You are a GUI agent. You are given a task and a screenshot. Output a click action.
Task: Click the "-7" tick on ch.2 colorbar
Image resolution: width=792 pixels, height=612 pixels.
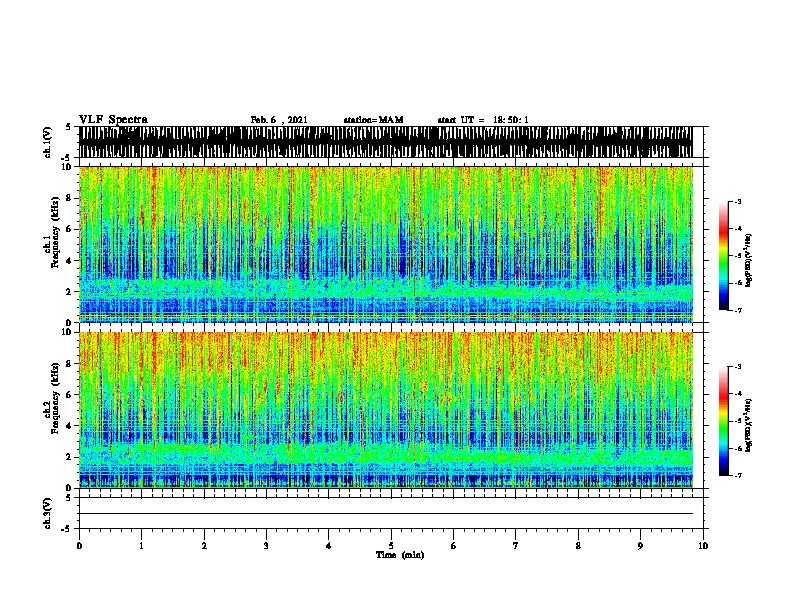click(738, 475)
